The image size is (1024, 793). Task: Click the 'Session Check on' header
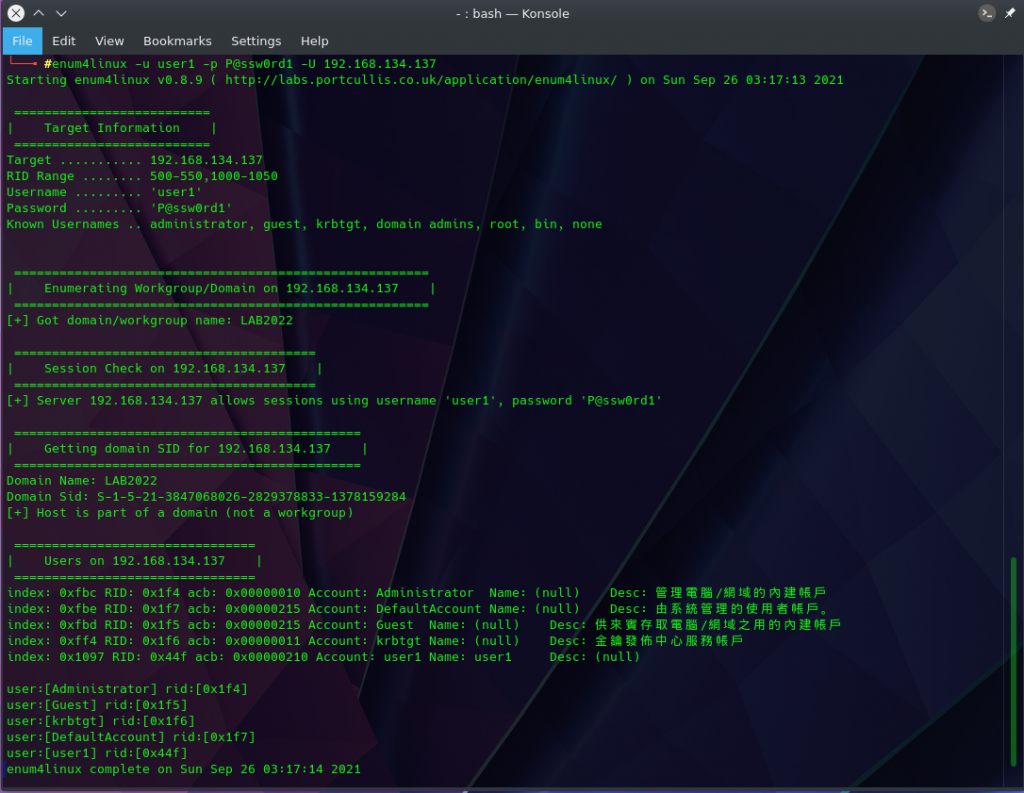point(165,368)
